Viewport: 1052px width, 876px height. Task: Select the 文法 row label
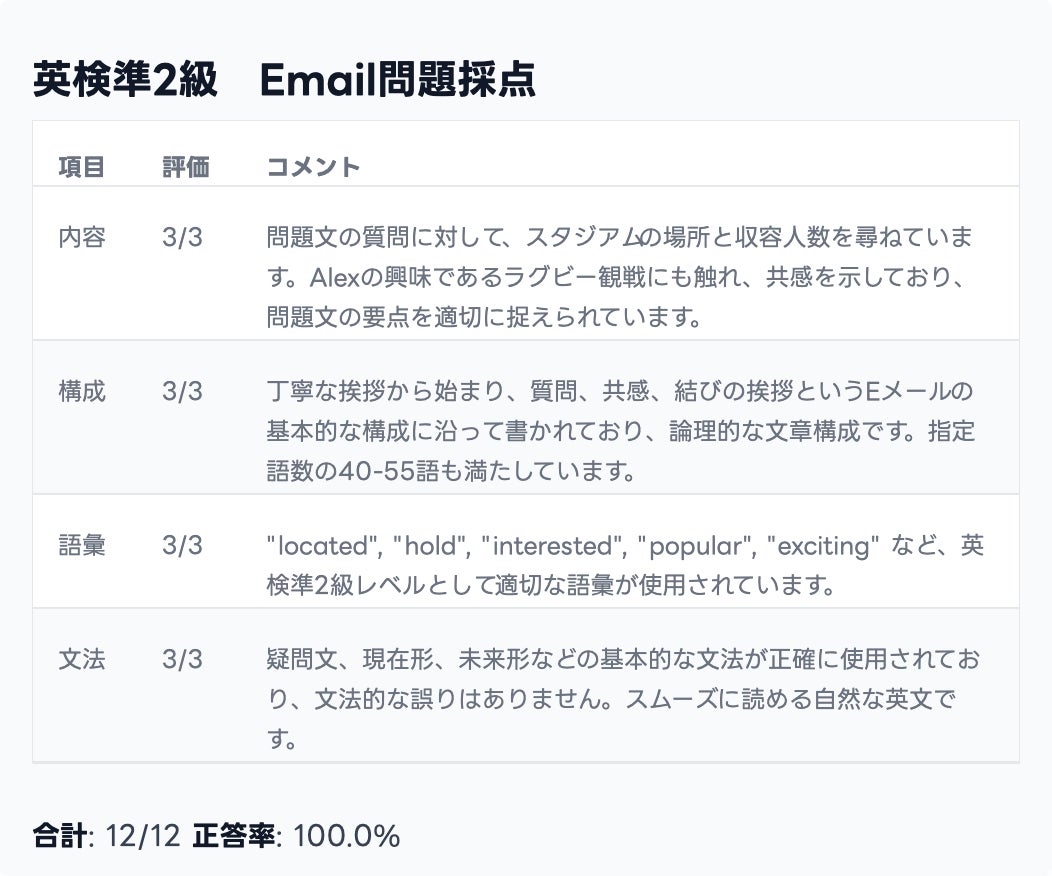81,660
